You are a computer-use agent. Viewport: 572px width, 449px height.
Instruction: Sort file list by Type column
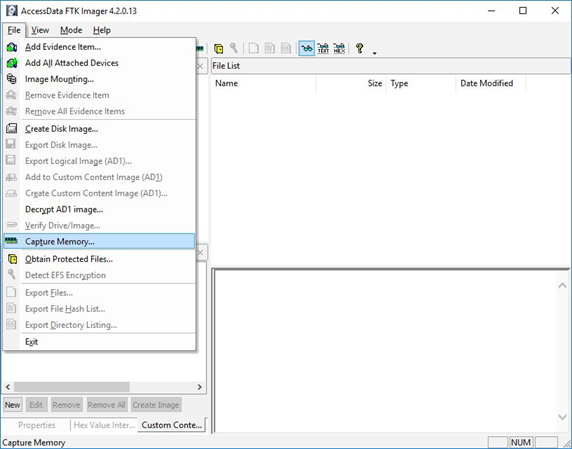pos(421,83)
